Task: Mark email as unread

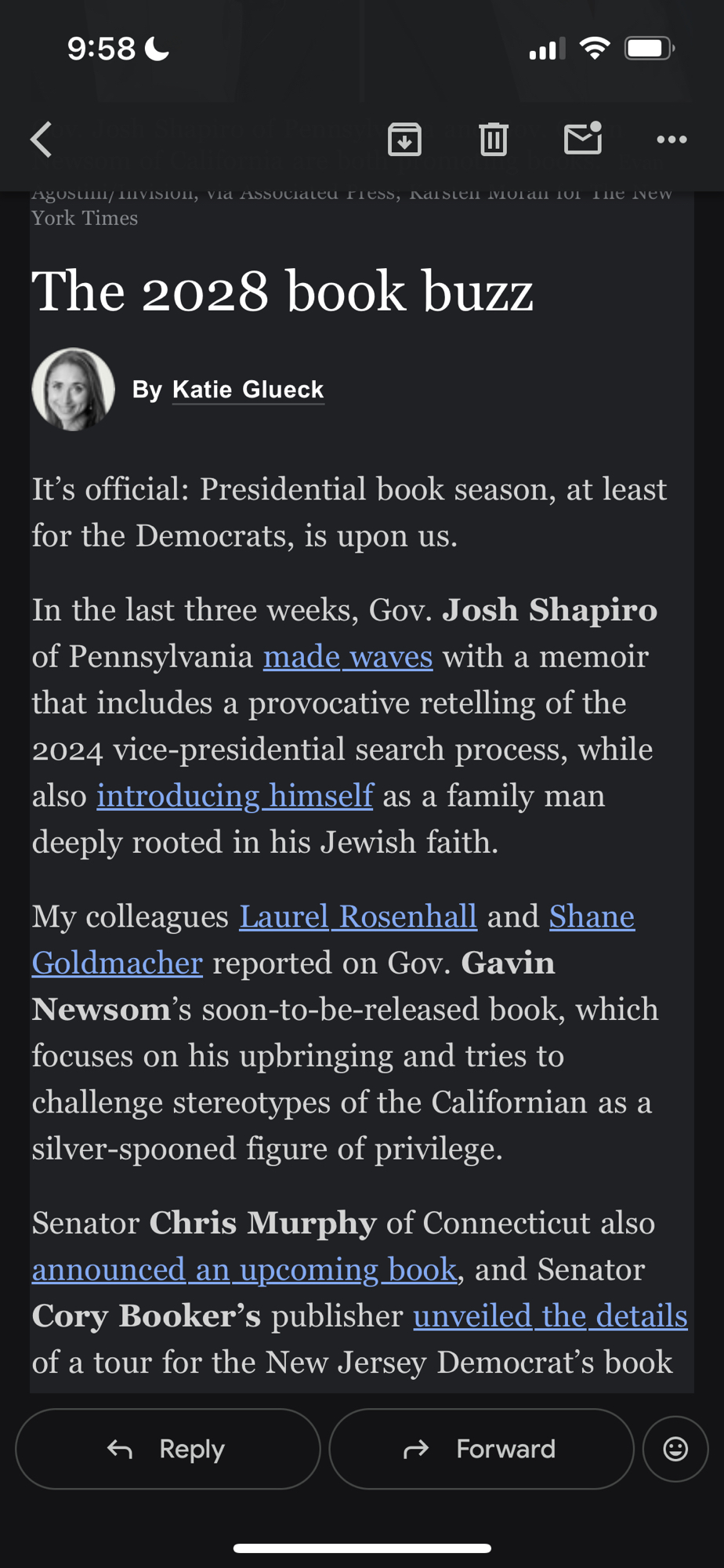Action: tap(583, 138)
